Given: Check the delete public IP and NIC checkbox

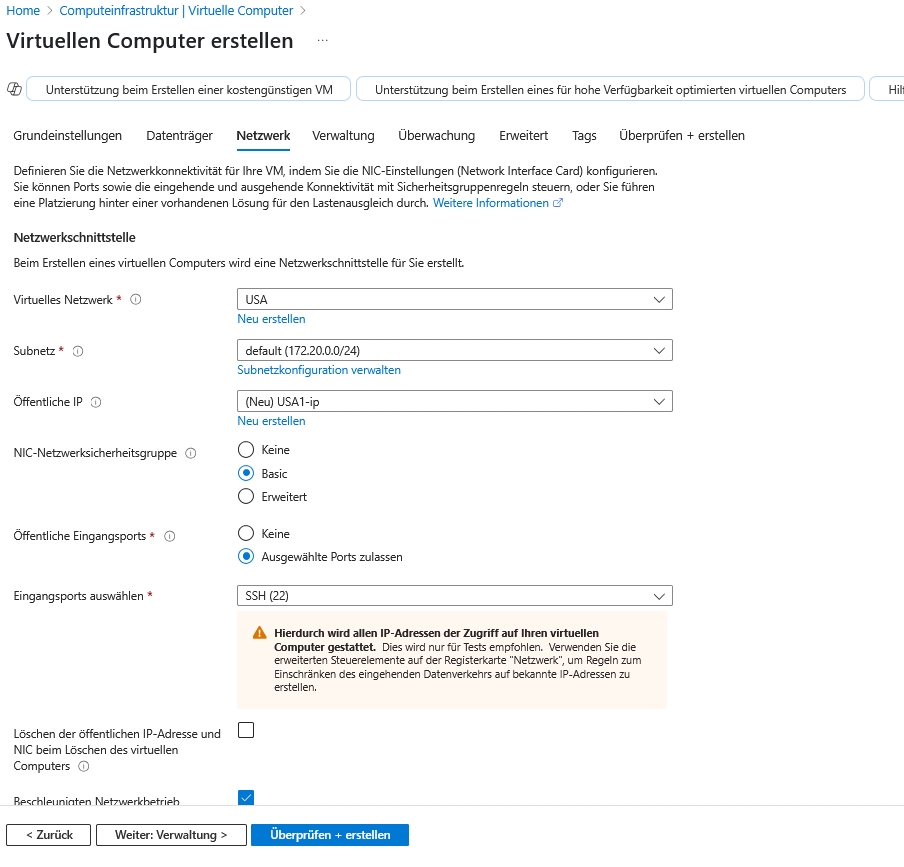Looking at the screenshot, I should [246, 730].
